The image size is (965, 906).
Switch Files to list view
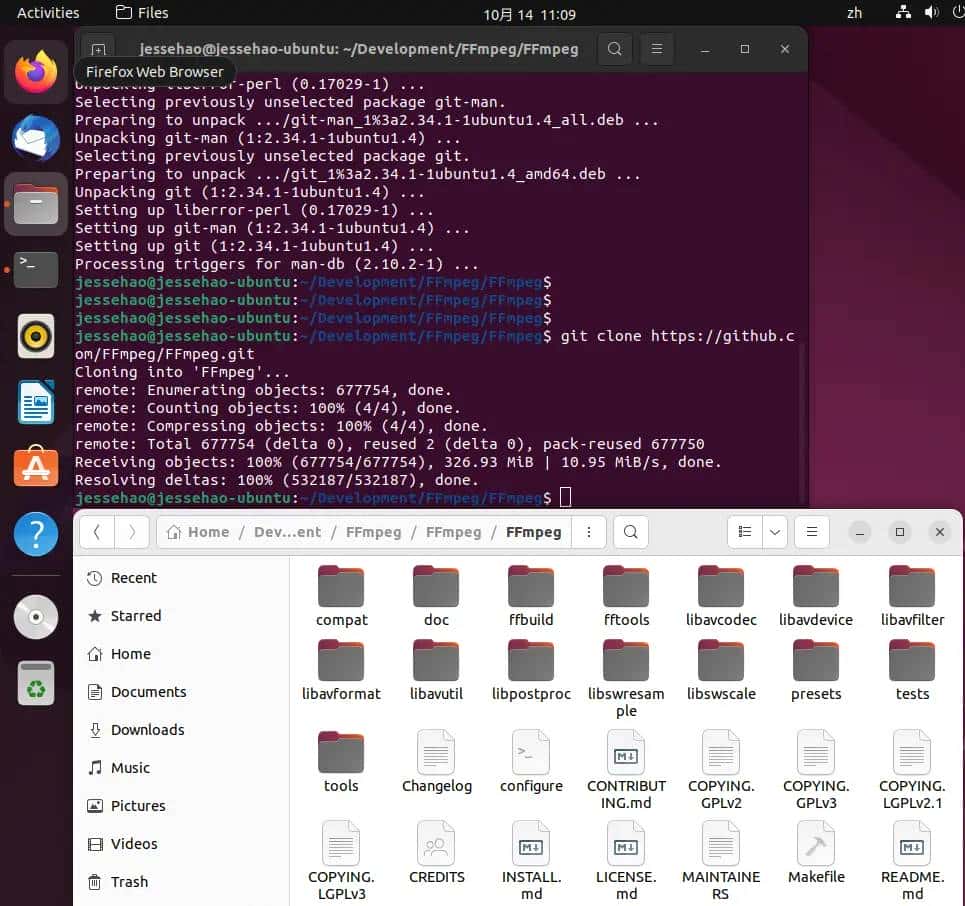(744, 532)
